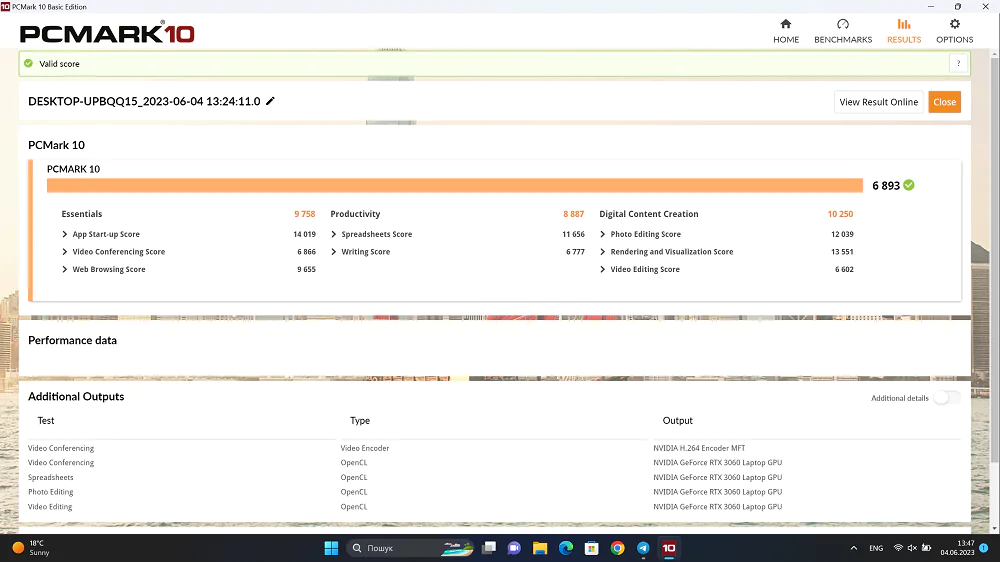The image size is (1000, 562).
Task: Click View Result Online button
Action: tap(878, 102)
